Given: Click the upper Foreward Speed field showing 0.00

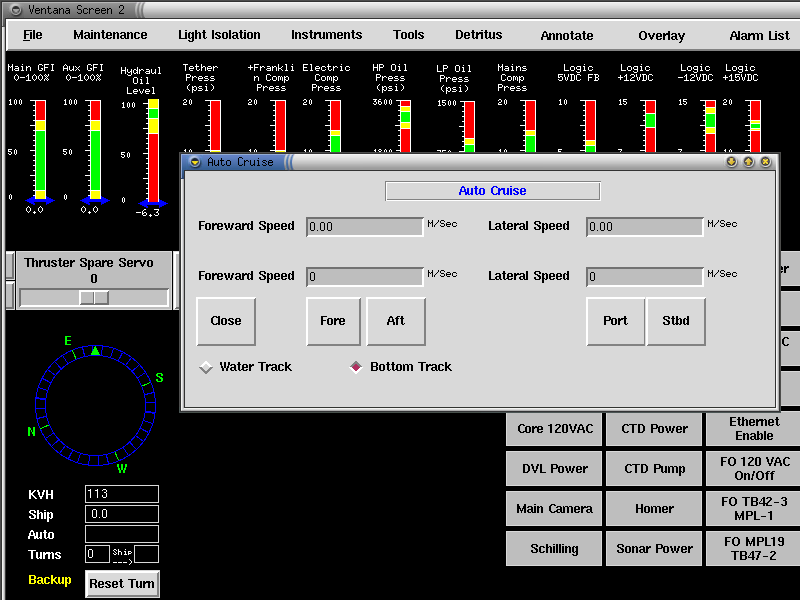Looking at the screenshot, I should [x=365, y=227].
